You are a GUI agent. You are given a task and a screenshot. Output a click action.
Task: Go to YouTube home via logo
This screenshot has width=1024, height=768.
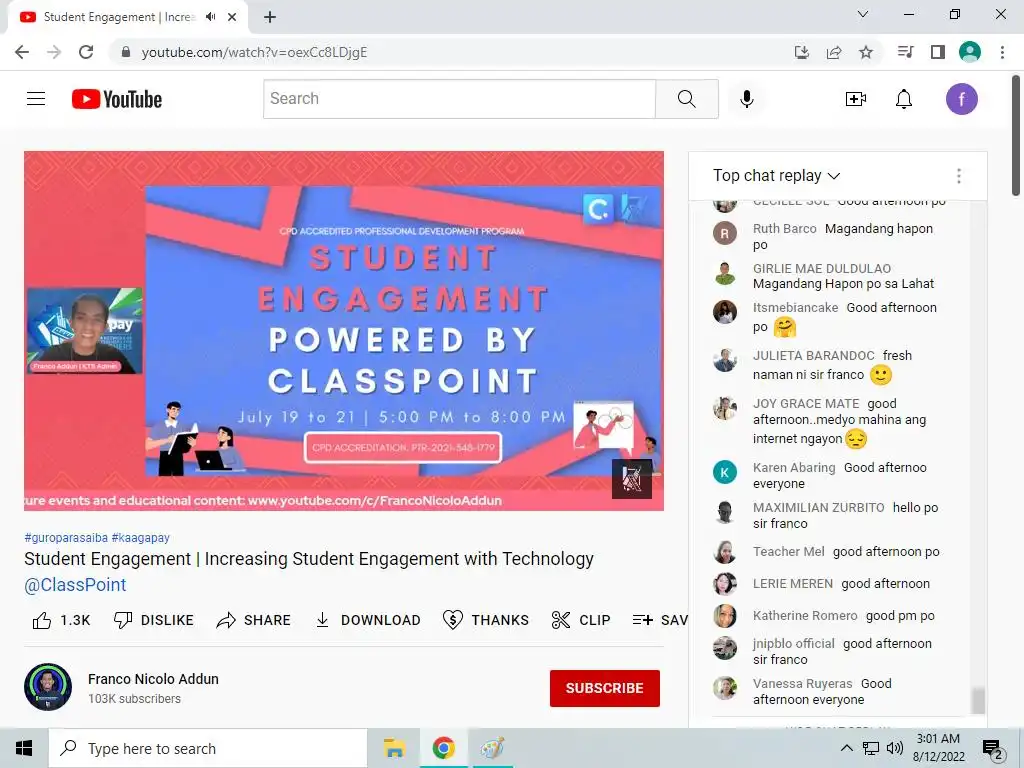coord(117,99)
